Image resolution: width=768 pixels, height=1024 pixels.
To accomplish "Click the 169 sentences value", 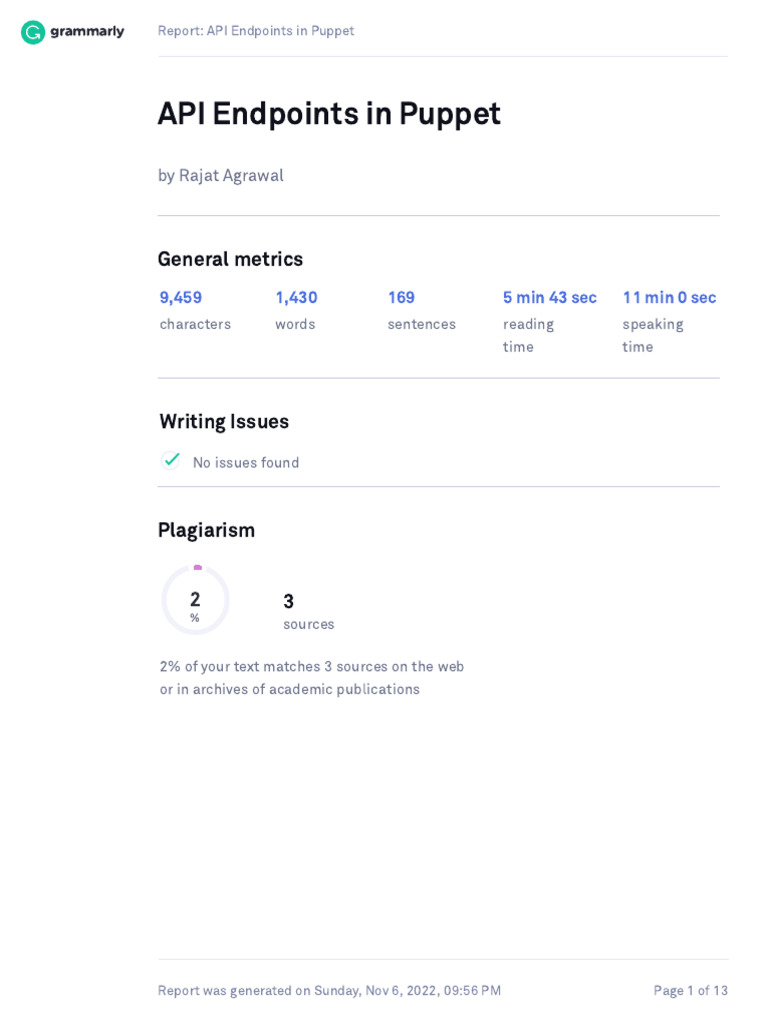I will point(401,298).
